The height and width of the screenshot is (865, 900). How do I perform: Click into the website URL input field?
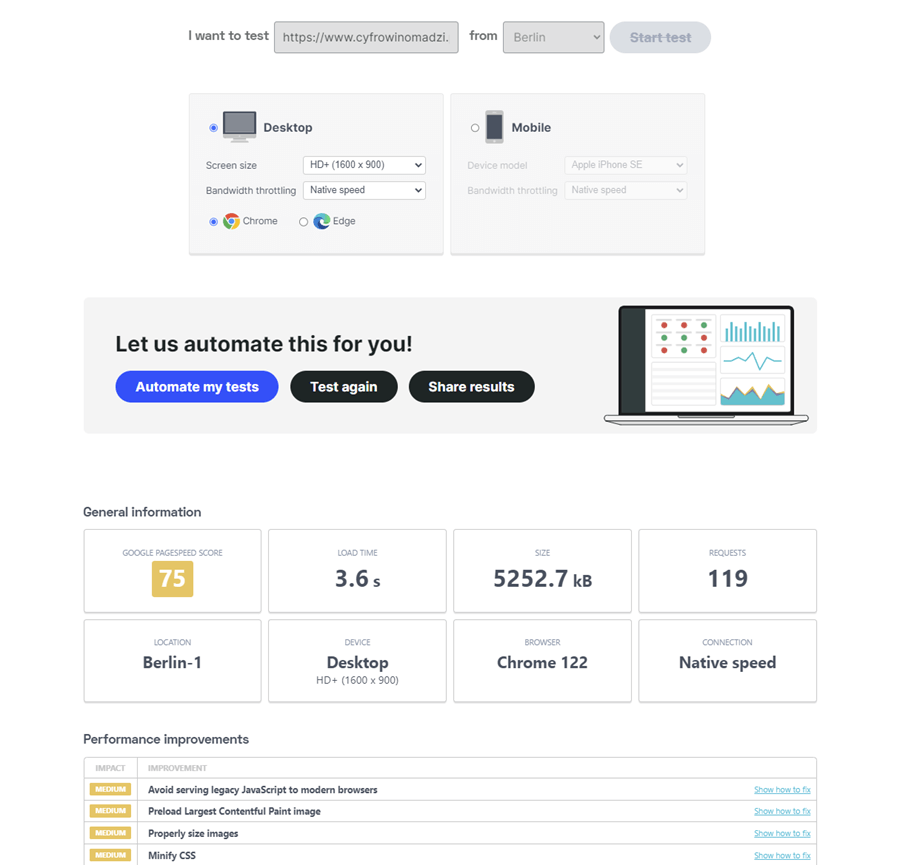tap(366, 37)
